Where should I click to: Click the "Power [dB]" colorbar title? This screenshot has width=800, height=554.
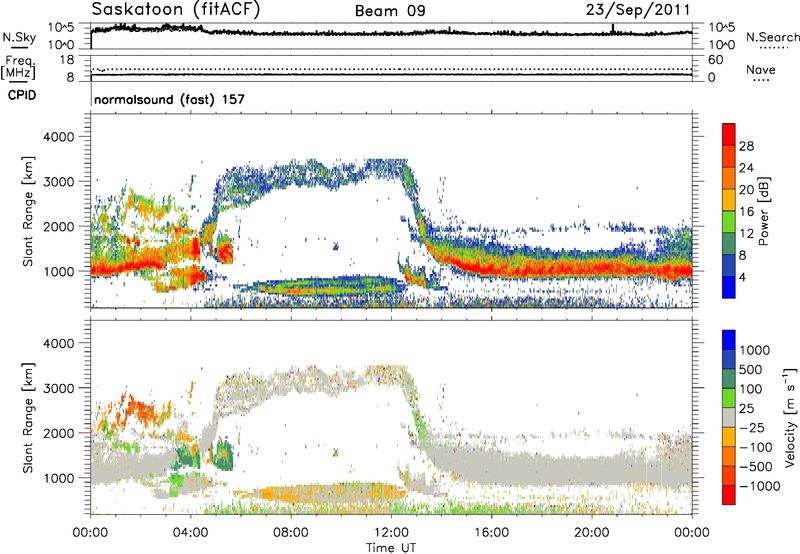pyautogui.click(x=763, y=211)
